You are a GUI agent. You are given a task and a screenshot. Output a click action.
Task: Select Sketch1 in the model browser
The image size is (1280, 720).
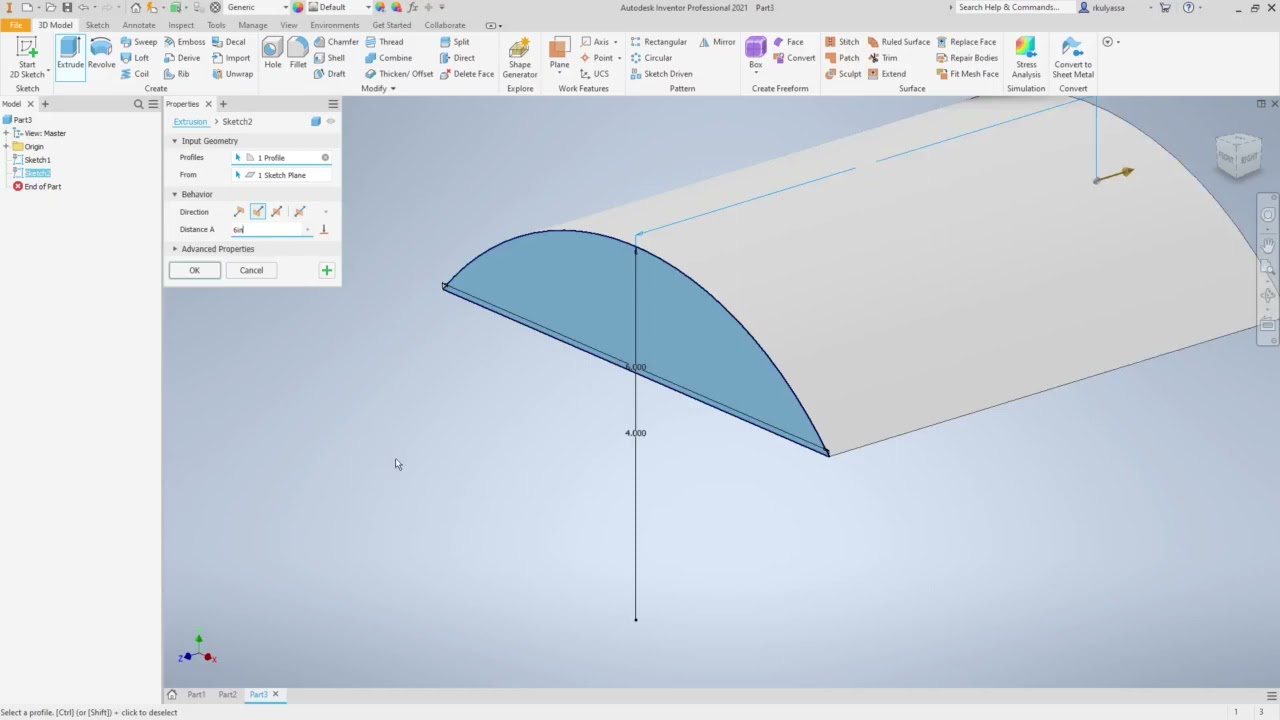(x=37, y=160)
